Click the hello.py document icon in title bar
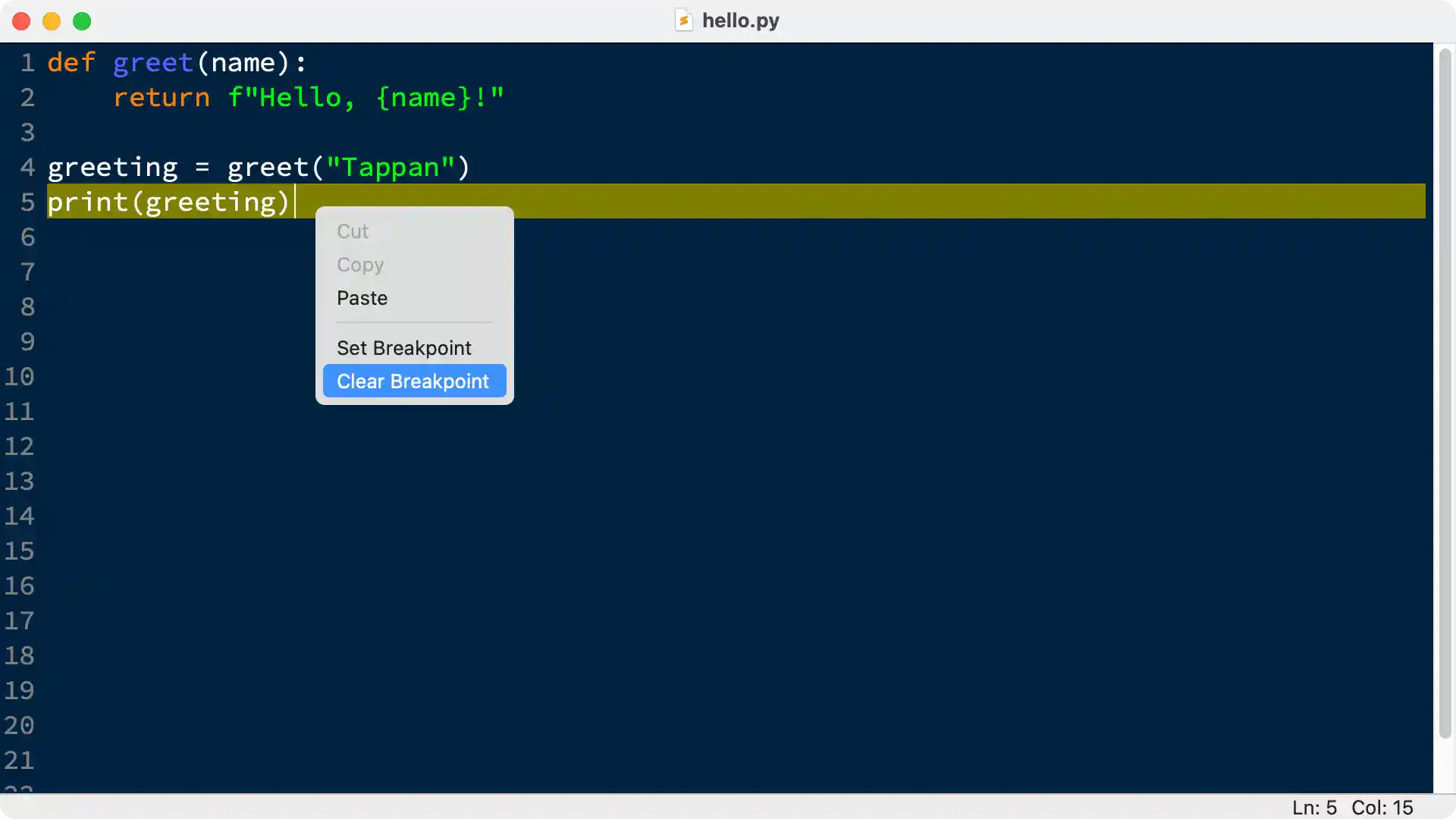This screenshot has width=1456, height=819. tap(684, 20)
